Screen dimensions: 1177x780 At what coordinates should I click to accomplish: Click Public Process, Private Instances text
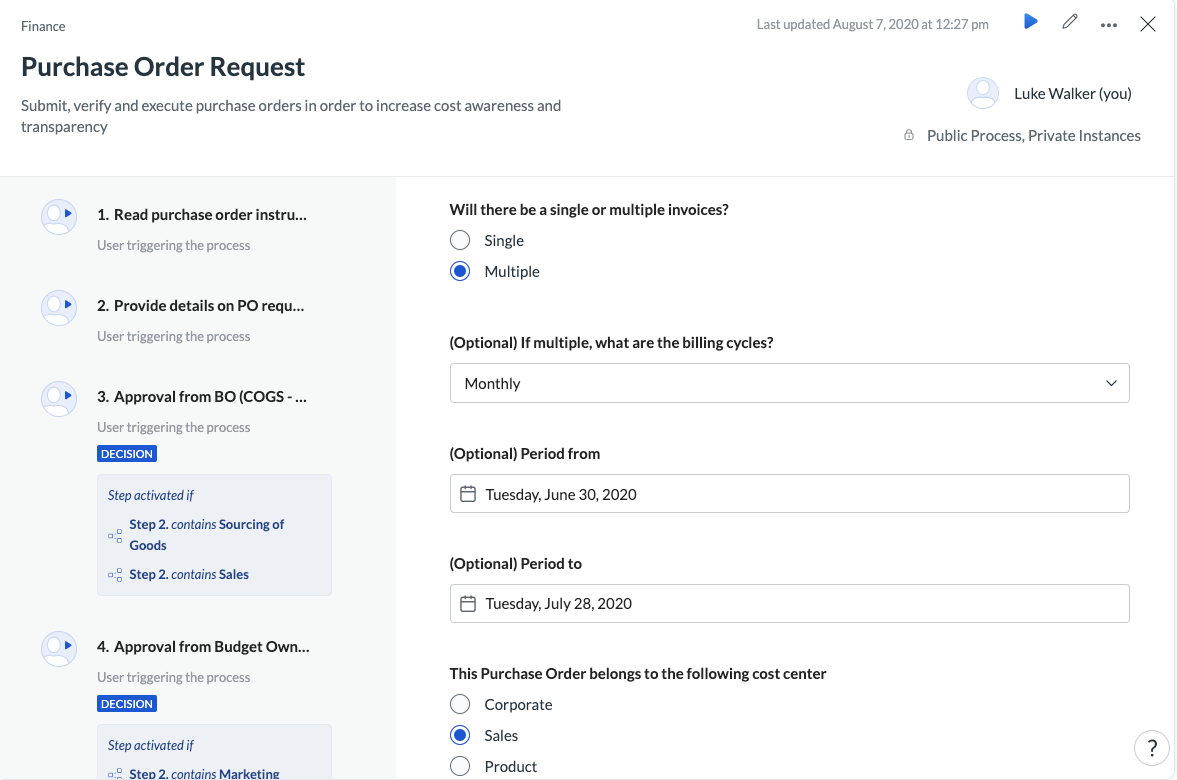click(1034, 135)
